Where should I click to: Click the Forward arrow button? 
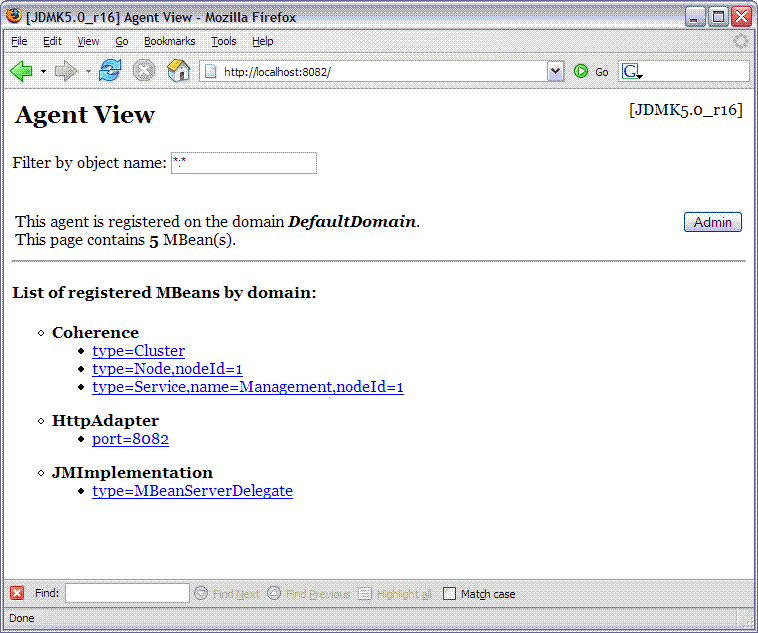point(65,72)
